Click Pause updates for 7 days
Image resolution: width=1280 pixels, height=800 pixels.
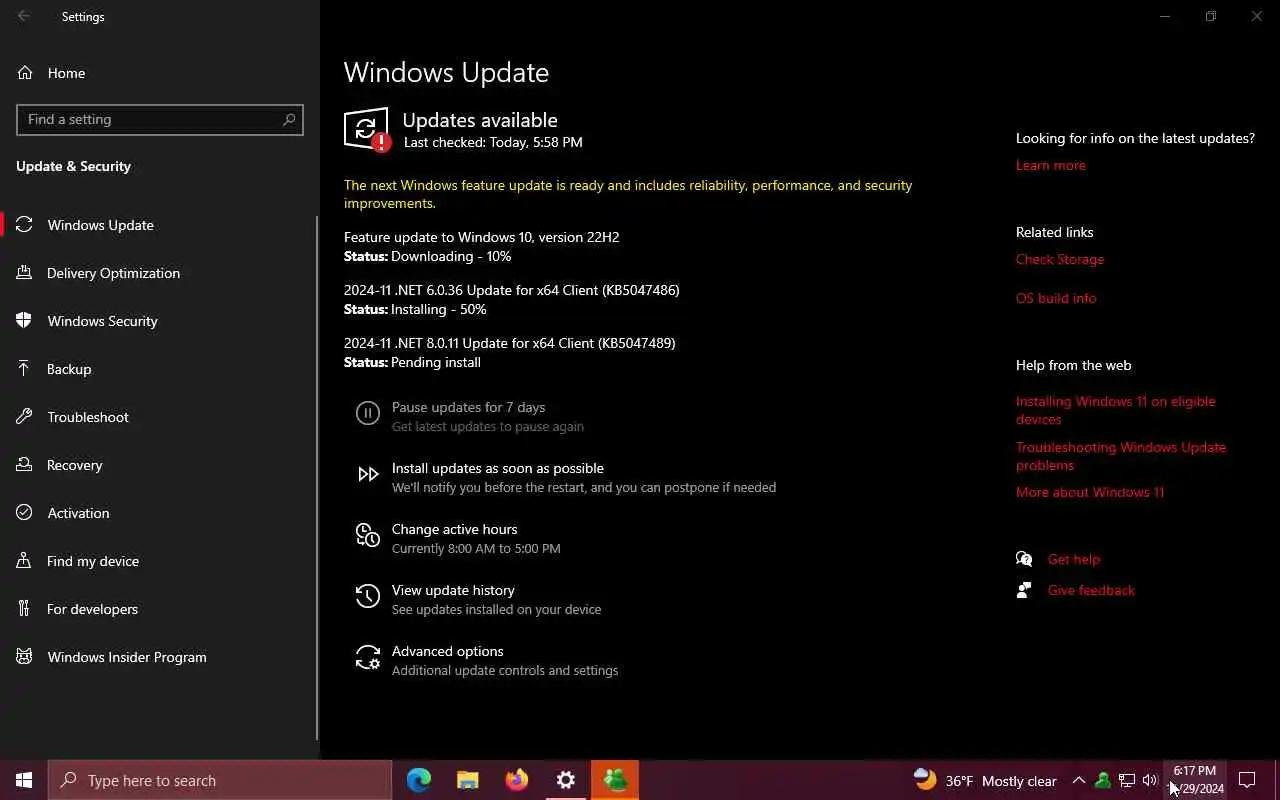pyautogui.click(x=468, y=407)
